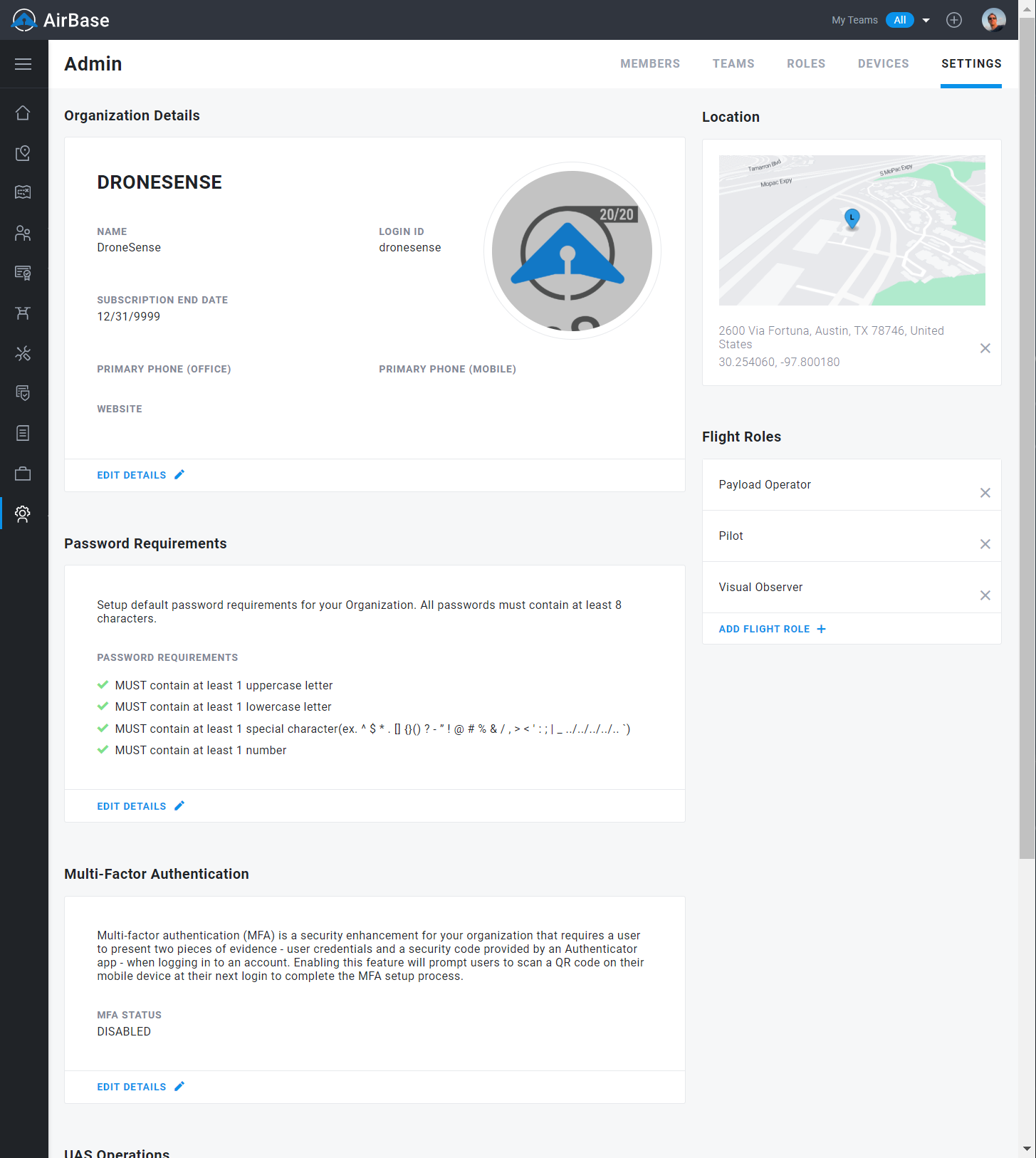The height and width of the screenshot is (1158, 1036).
Task: Click the Visual Observer role row
Action: pyautogui.click(x=852, y=588)
